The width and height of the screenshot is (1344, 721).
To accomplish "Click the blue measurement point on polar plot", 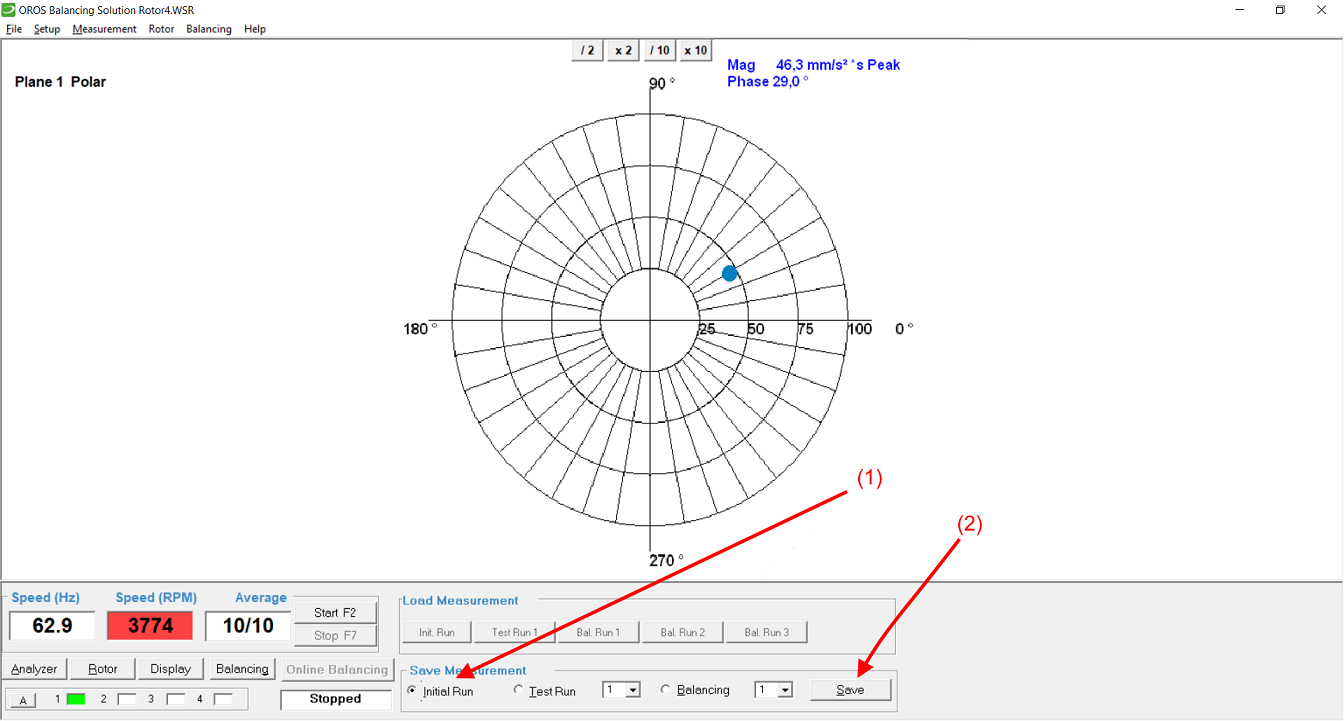I will (729, 273).
